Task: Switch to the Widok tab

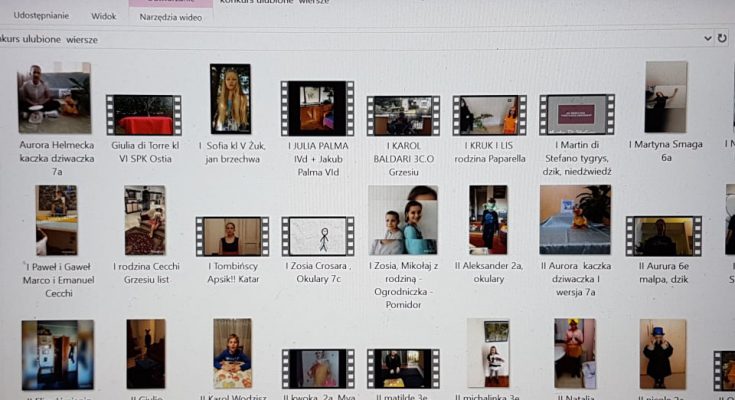Action: pos(104,16)
